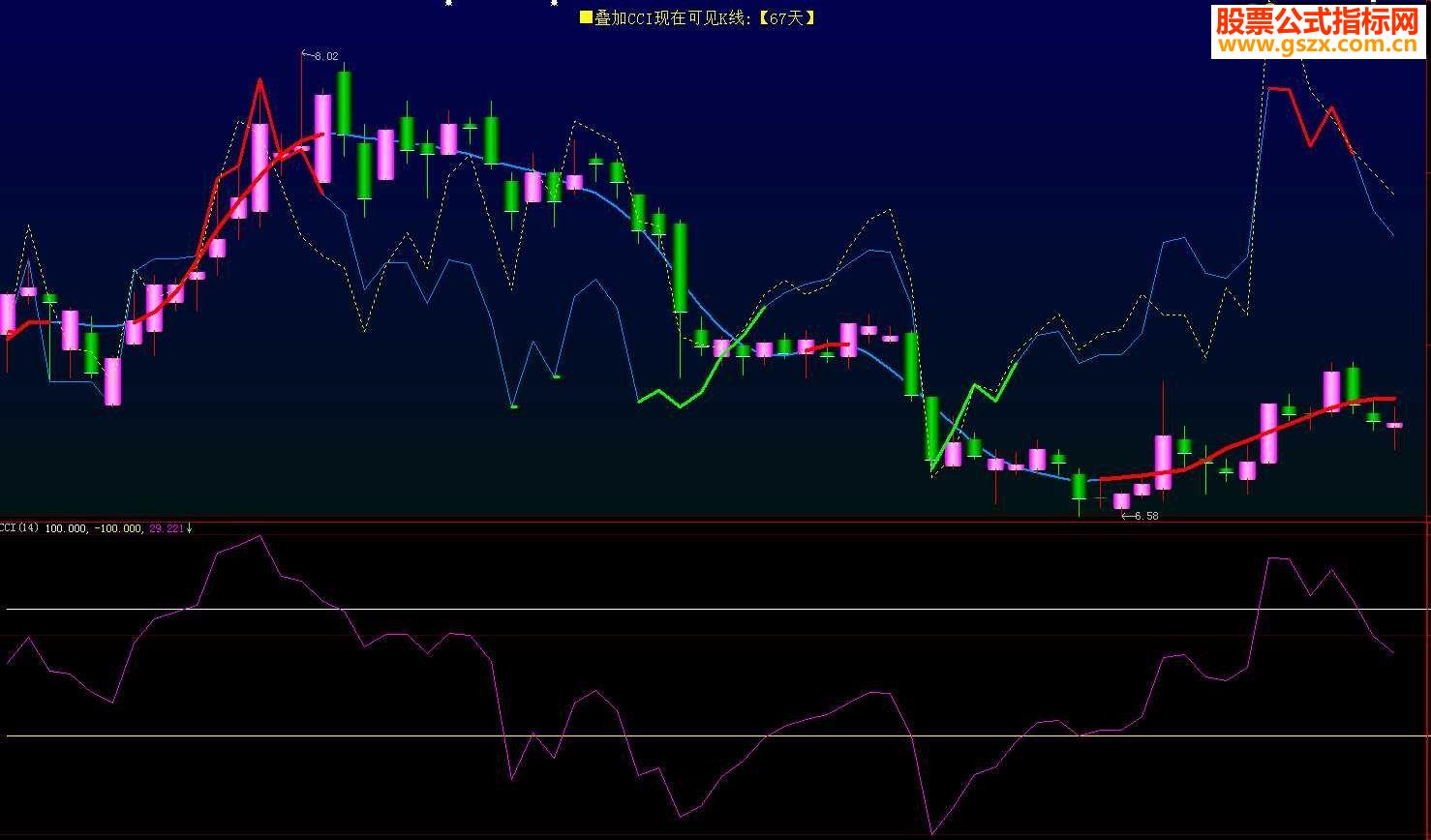
Task: Click the 6.58 low price label
Action: point(1145,516)
